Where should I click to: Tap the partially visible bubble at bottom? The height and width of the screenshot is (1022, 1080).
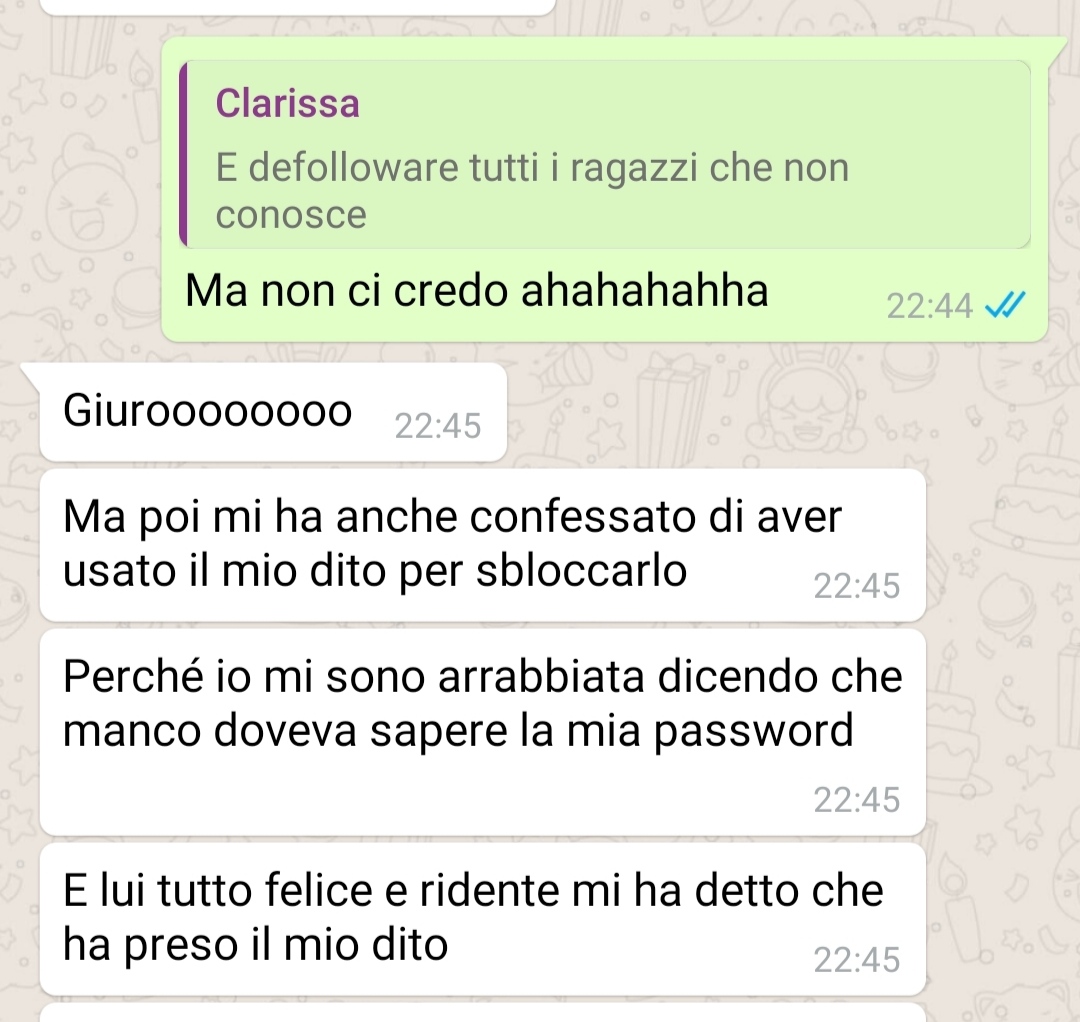click(x=482, y=1012)
